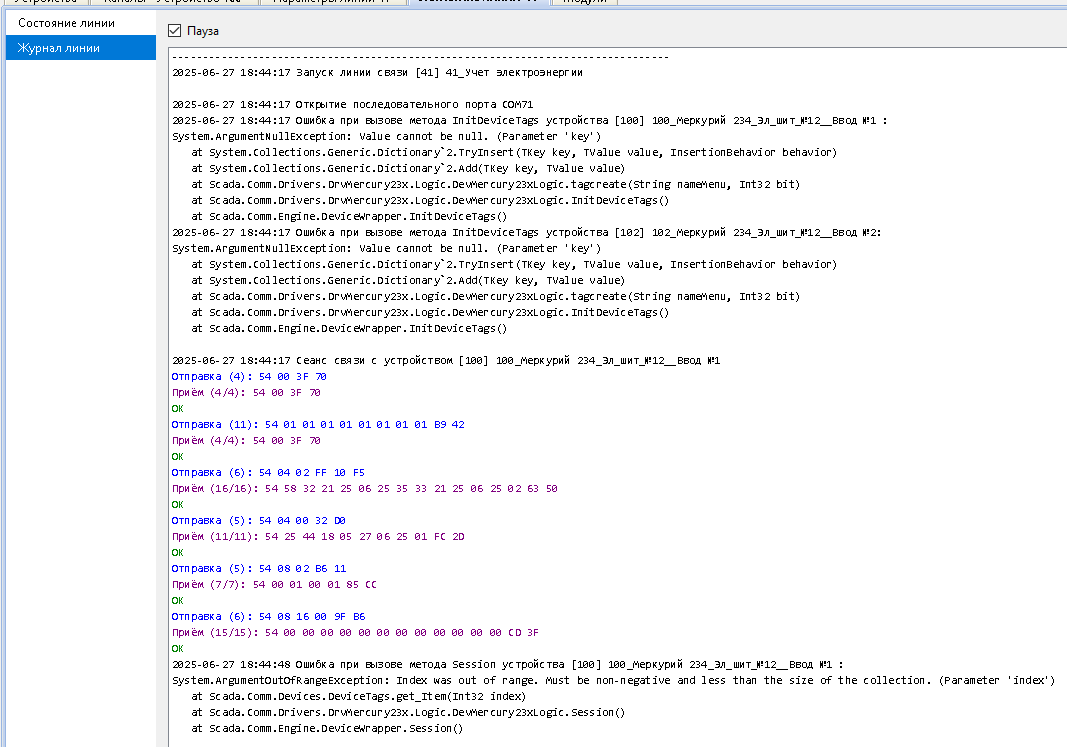The width and height of the screenshot is (1067, 747).
Task: Click the DevMercury23XLogic.Session() stack trace line
Action: click(408, 712)
